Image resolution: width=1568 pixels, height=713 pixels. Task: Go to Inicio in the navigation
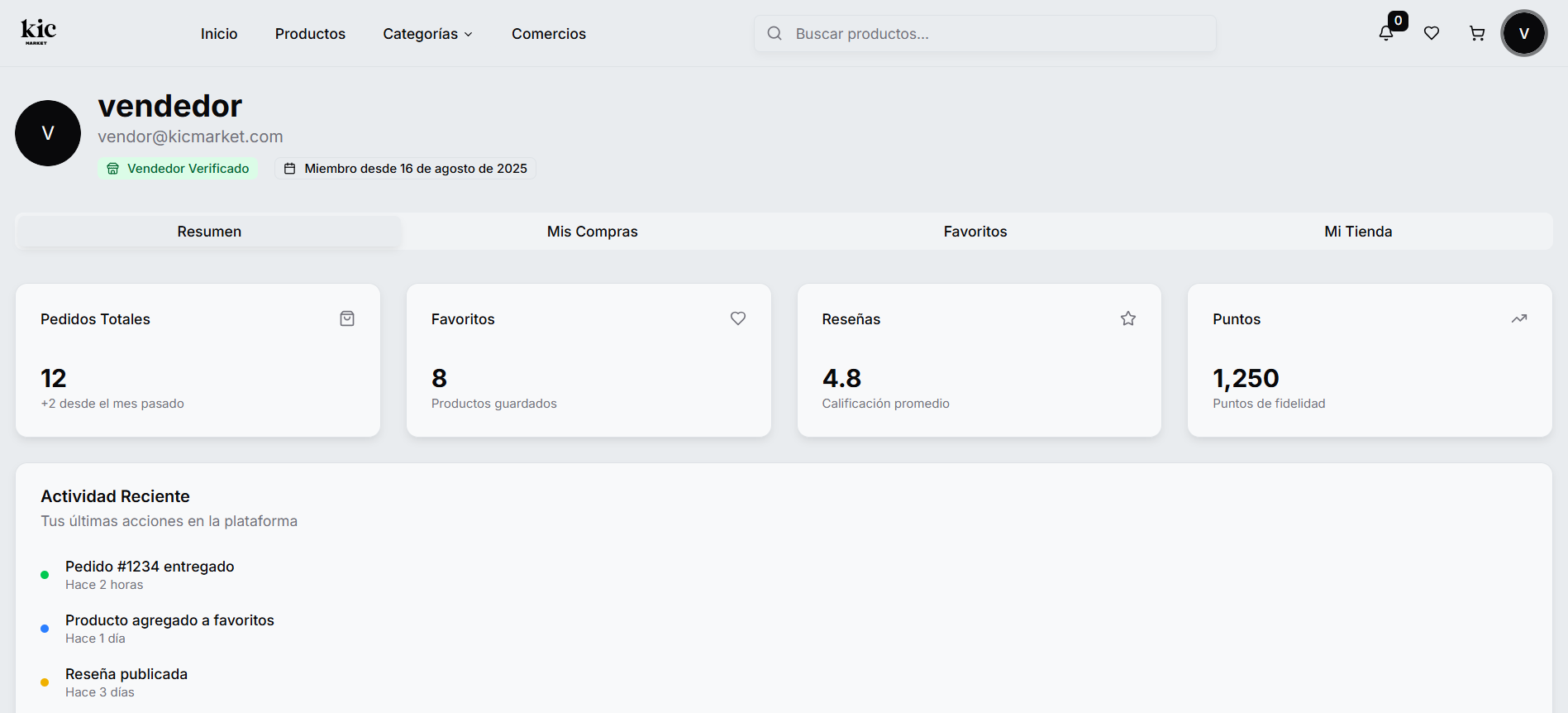tap(219, 34)
